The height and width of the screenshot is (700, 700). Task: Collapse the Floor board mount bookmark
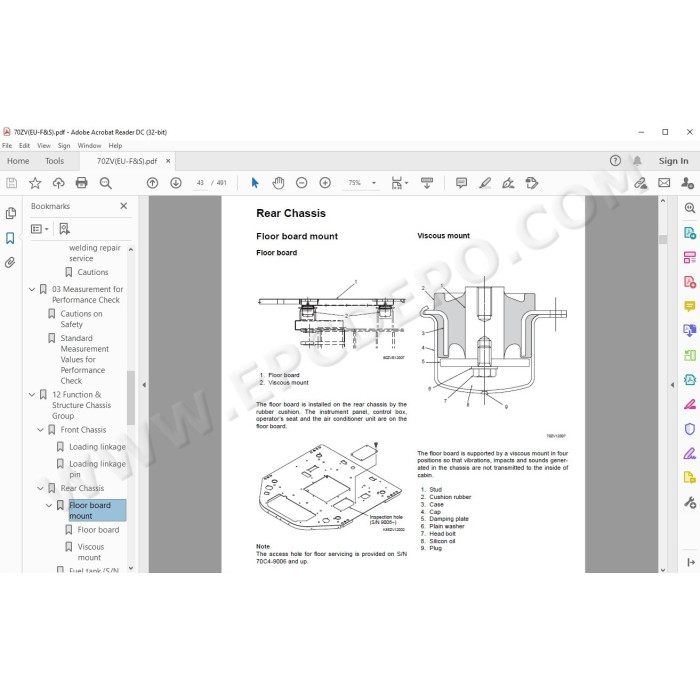pos(49,505)
